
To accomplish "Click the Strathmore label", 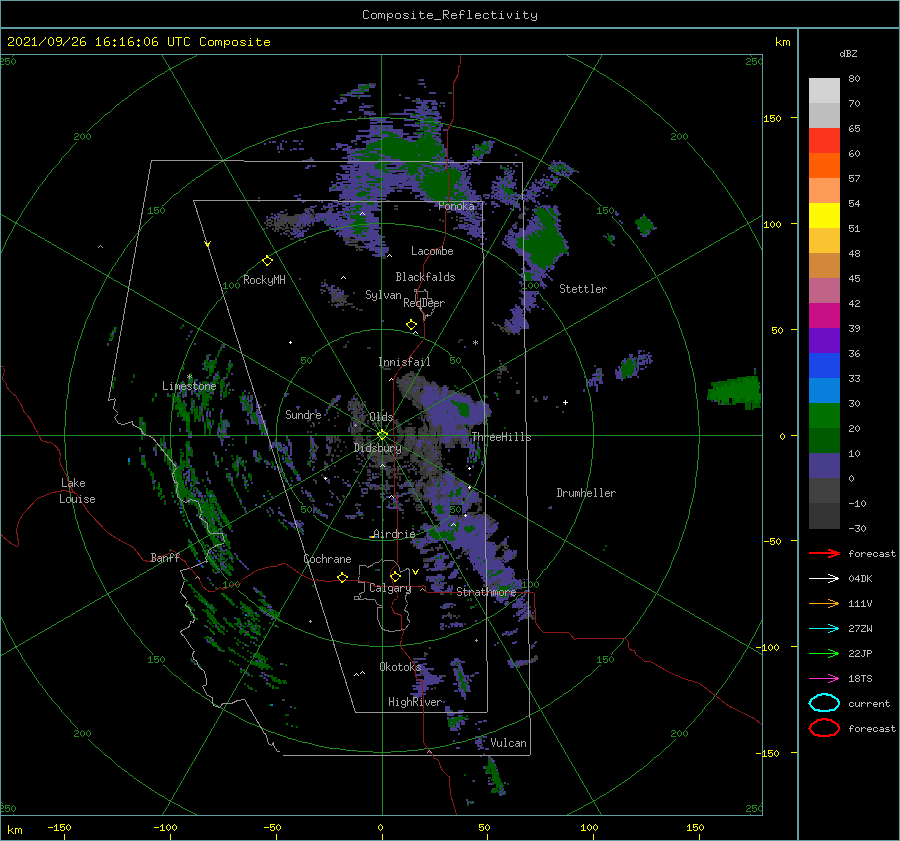I will 486,592.
